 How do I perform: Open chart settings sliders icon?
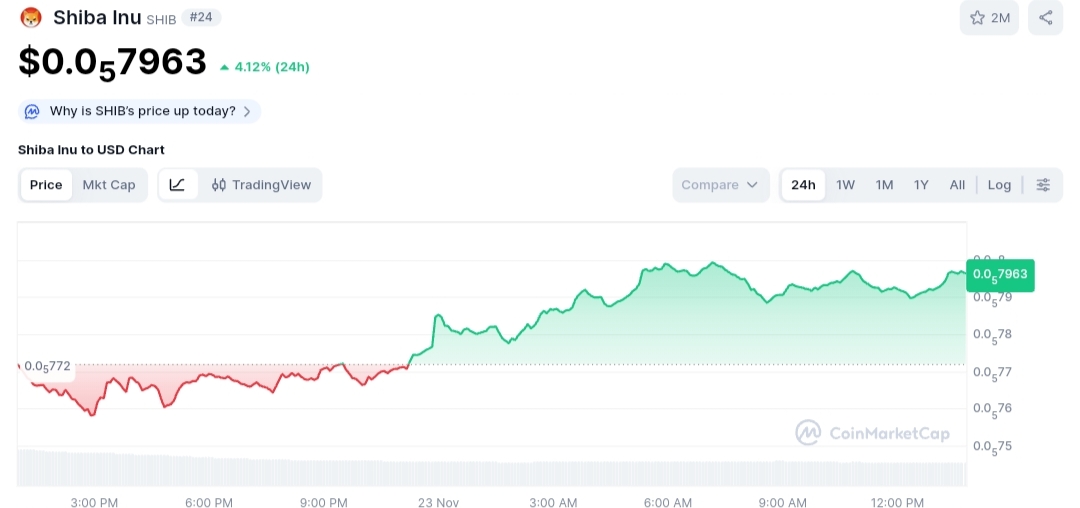(1043, 184)
